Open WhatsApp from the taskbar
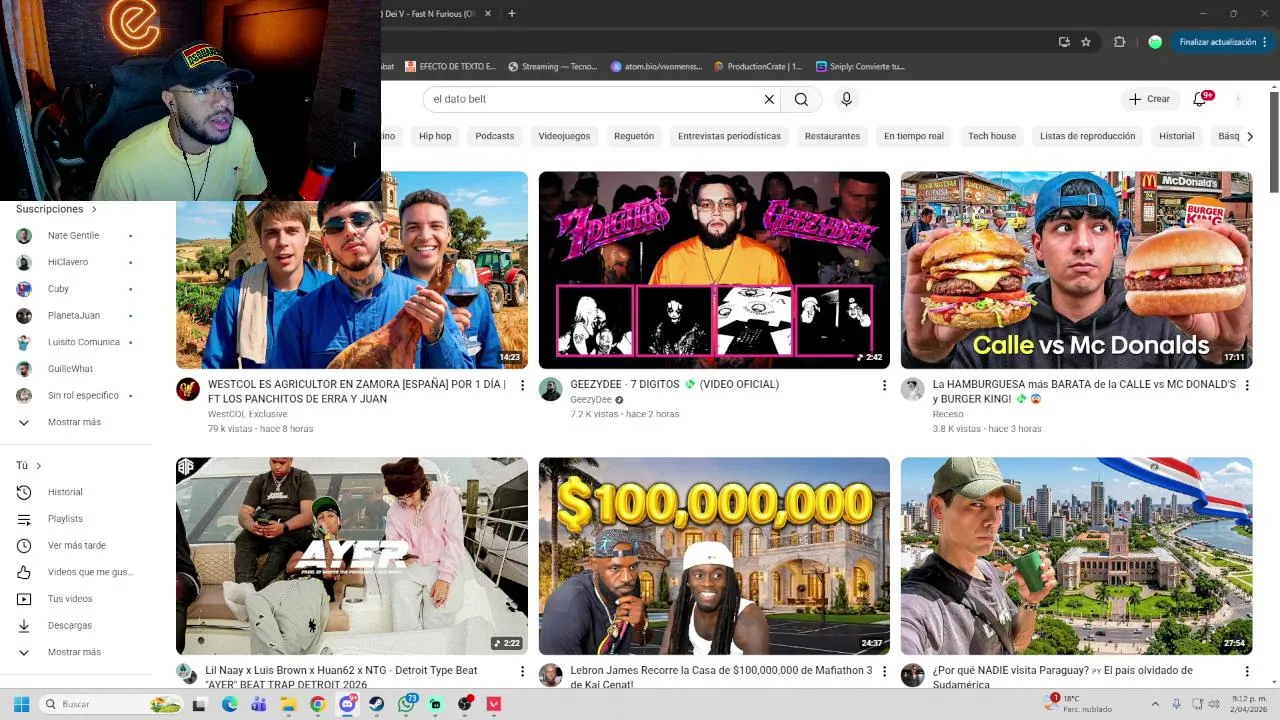1280x720 pixels. tap(406, 704)
